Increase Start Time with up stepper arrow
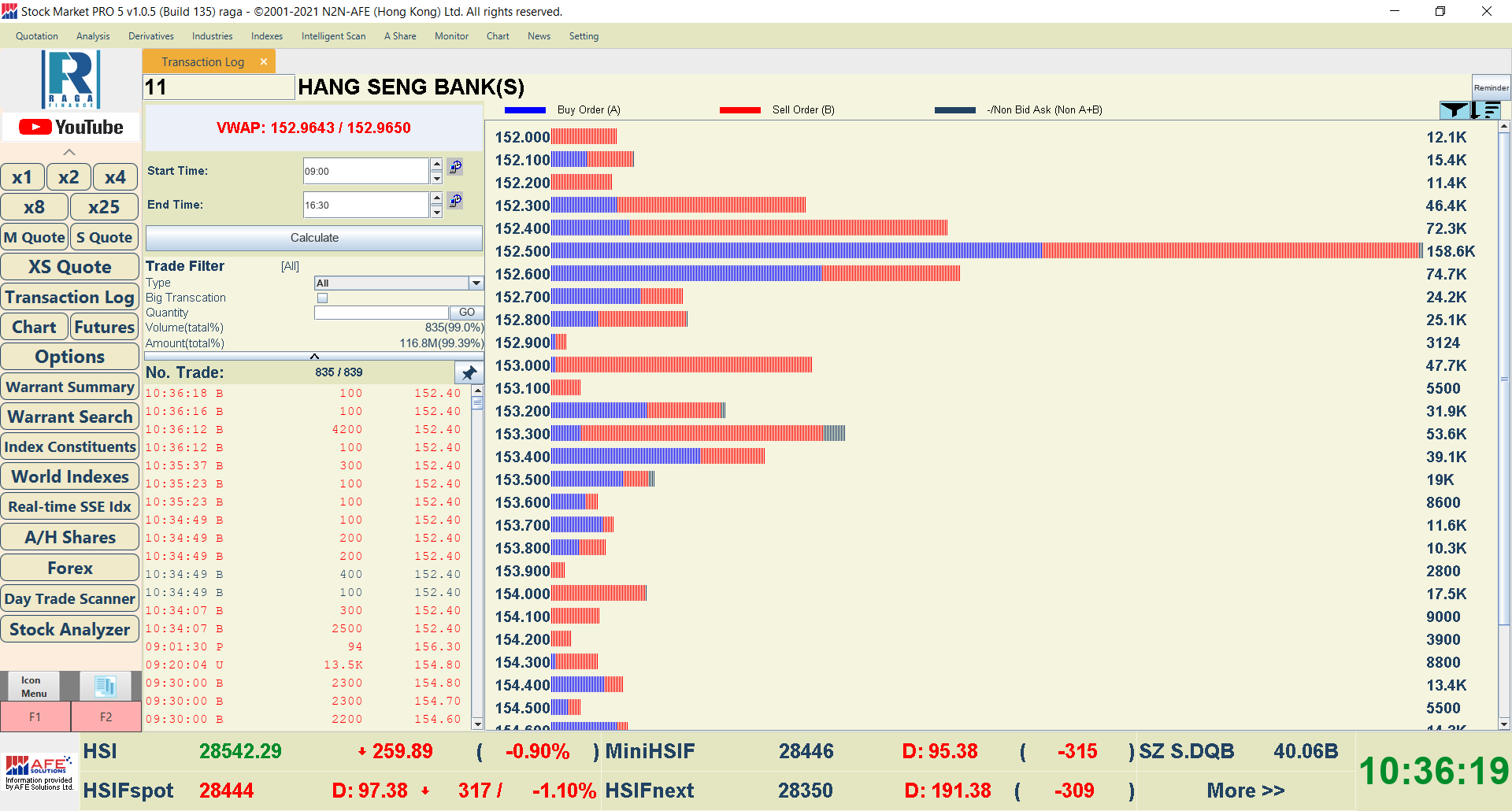Image resolution: width=1512 pixels, height=811 pixels. pos(436,164)
